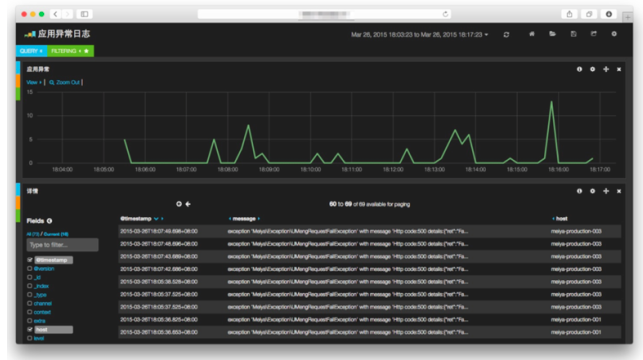Open the load dashboard folder icon

(x=552, y=34)
